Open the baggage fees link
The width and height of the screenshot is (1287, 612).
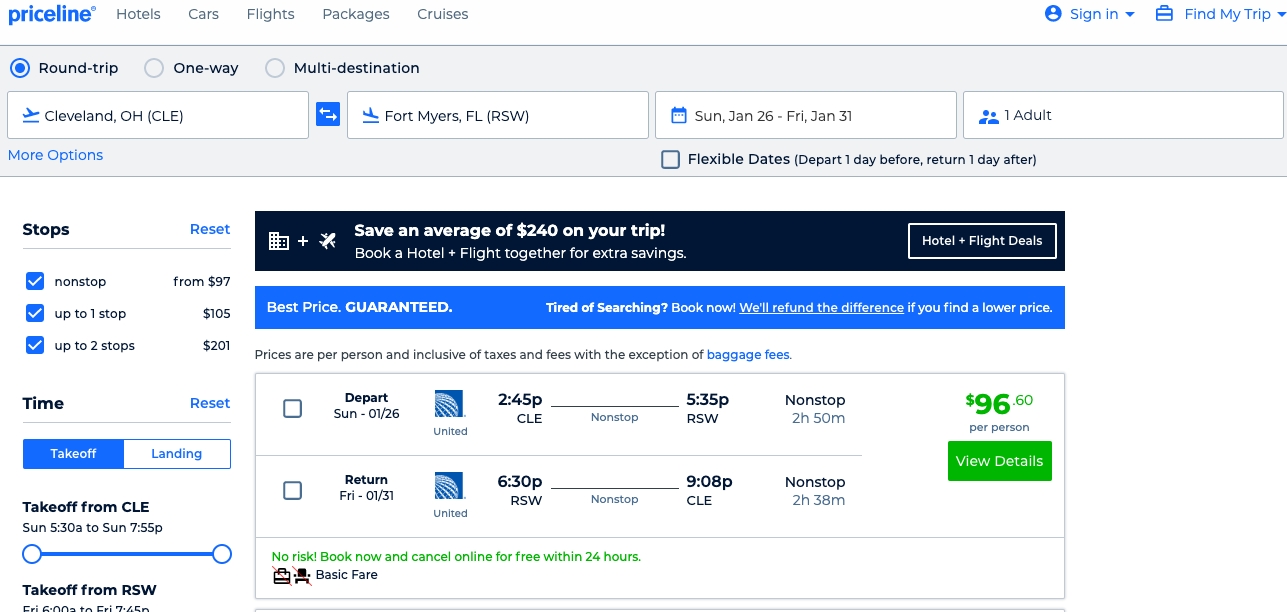747,354
